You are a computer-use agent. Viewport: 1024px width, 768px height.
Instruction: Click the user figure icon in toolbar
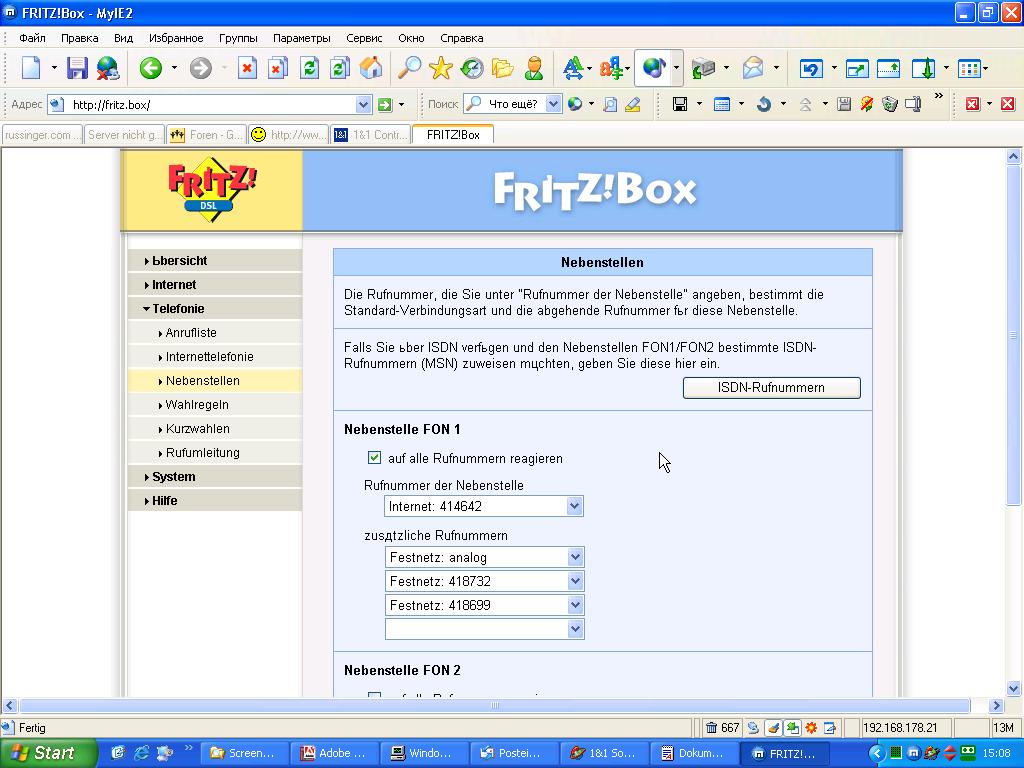pos(534,68)
